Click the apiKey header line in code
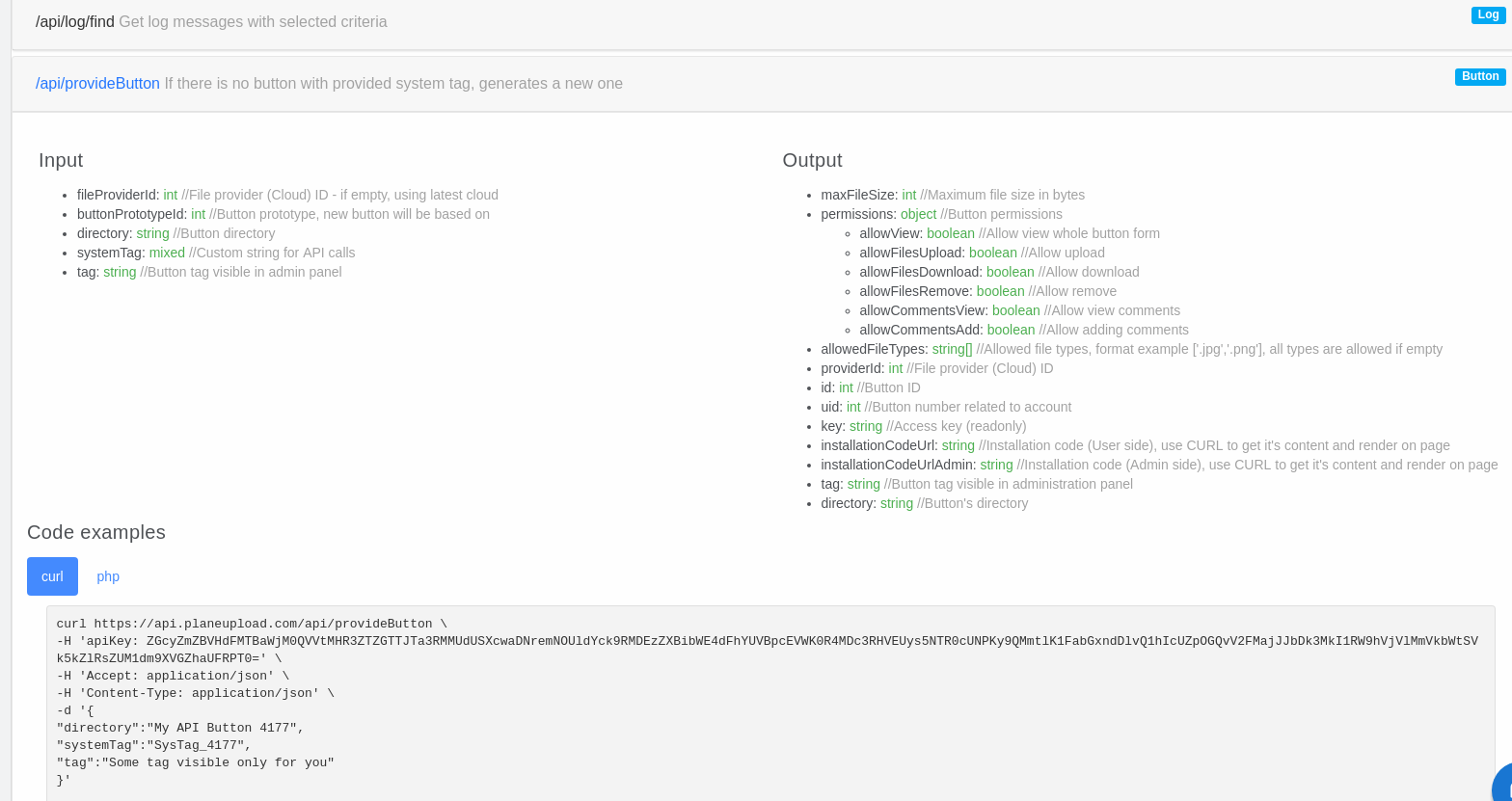This screenshot has height=801, width=1512. 767,650
